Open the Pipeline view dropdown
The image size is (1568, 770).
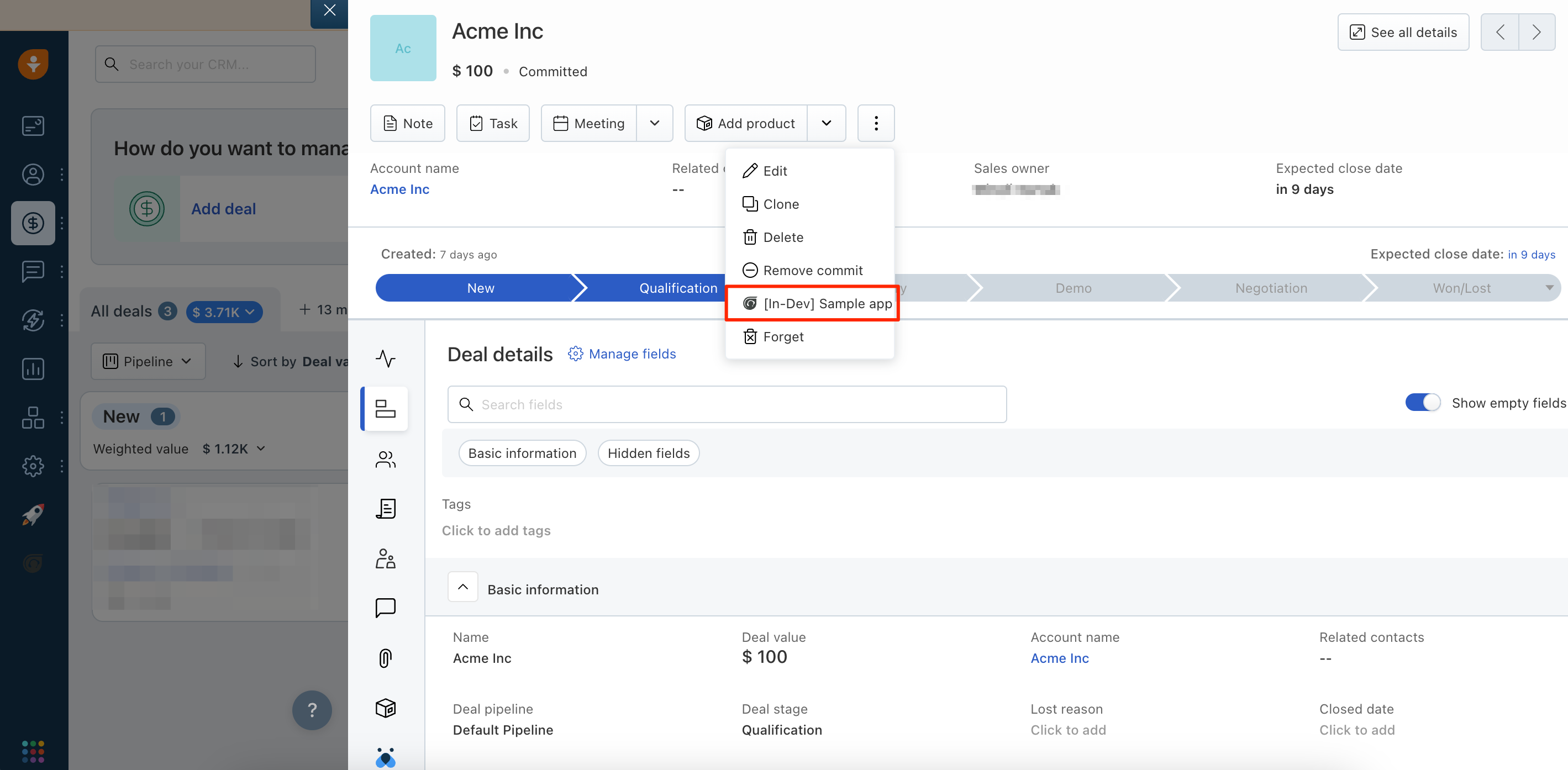point(148,362)
